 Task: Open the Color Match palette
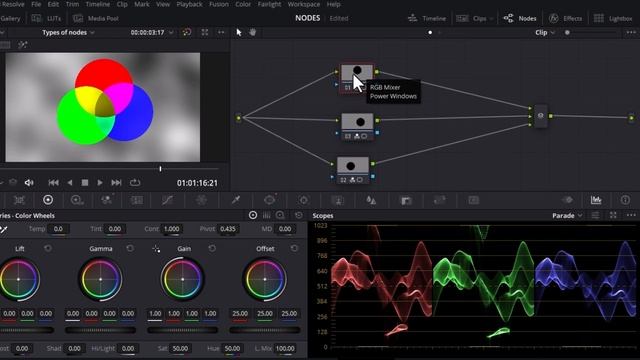[19, 200]
